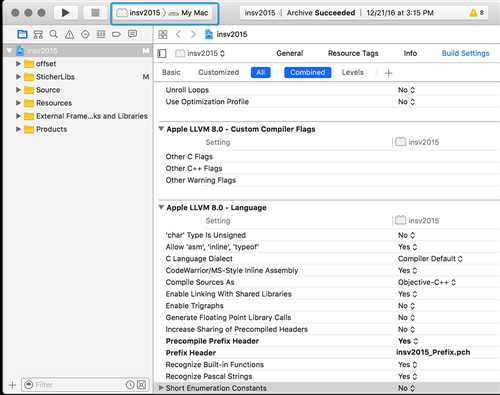Click the navigator Filter field
This screenshot has width=500, height=395.
(85, 385)
